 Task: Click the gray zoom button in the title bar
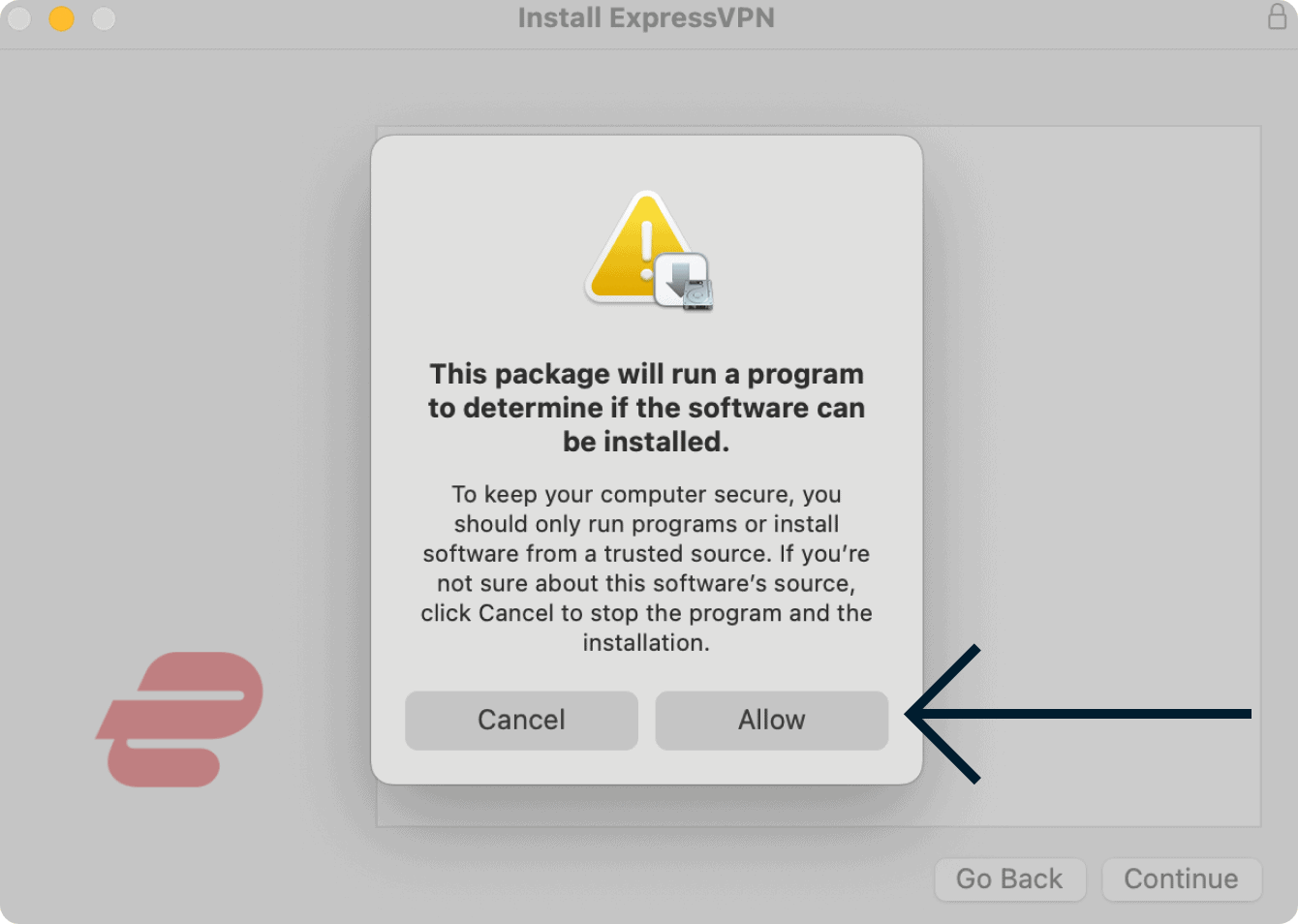pos(104,18)
